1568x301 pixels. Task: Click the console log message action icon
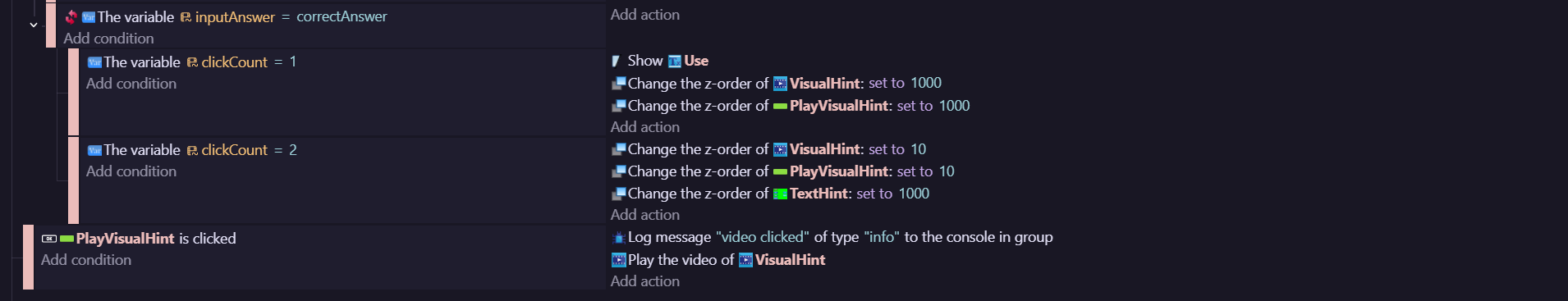click(x=619, y=238)
